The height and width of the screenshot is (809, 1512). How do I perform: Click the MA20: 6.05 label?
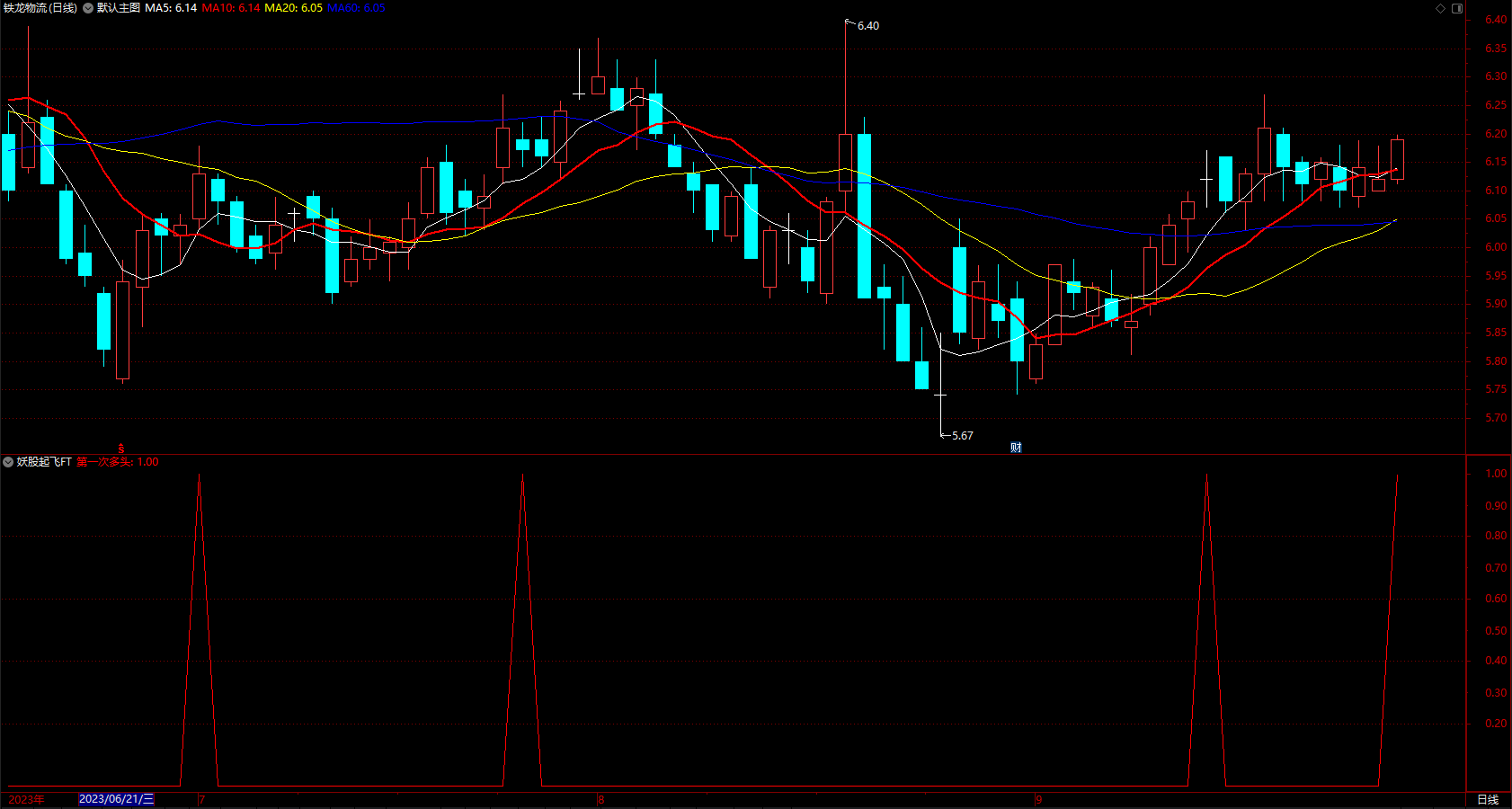click(293, 8)
